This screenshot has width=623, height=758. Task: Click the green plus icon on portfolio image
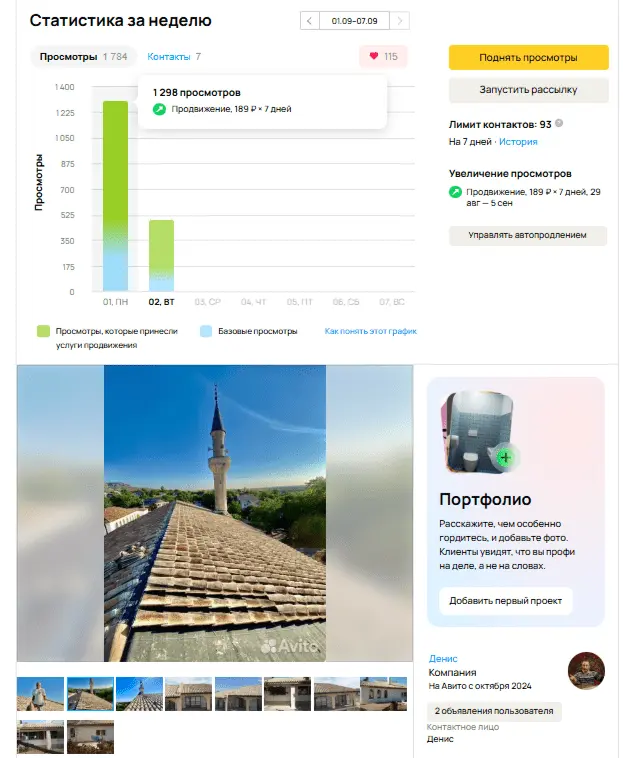click(505, 457)
